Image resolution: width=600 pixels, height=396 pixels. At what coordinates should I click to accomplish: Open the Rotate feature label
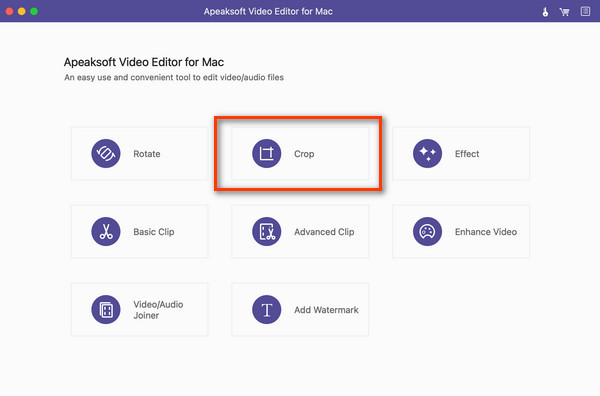tap(147, 154)
